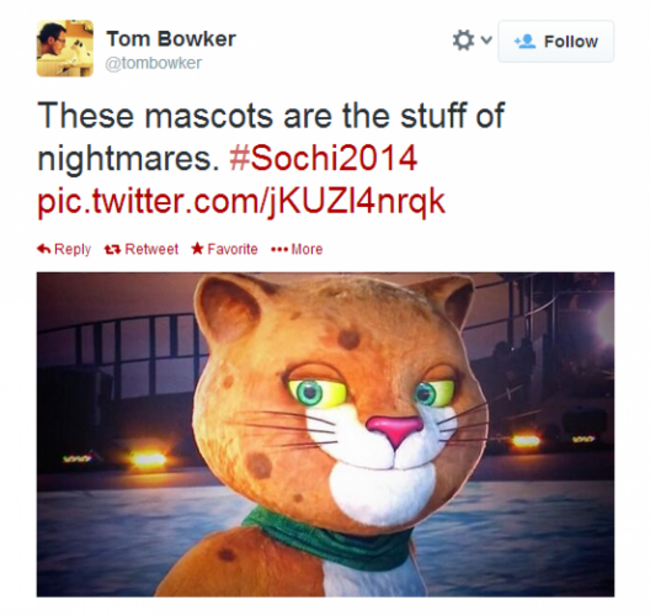Open the #Sochi2014 hashtag
Screen dimensions: 650x616
323,158
